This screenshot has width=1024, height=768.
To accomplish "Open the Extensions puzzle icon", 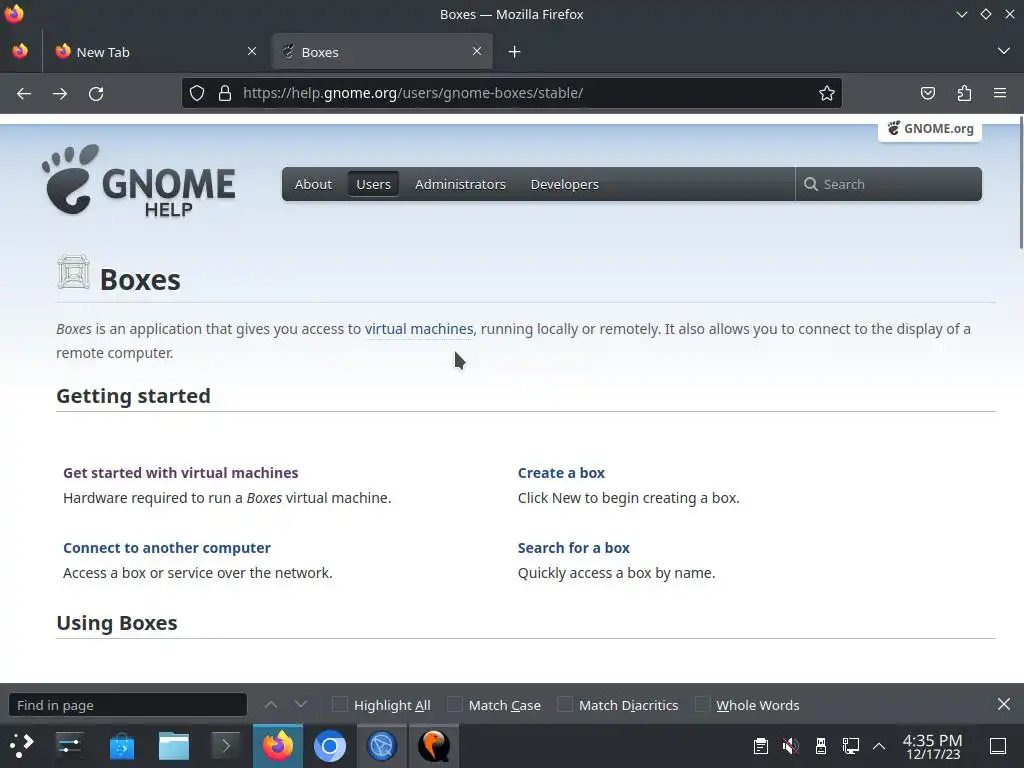I will coord(964,93).
